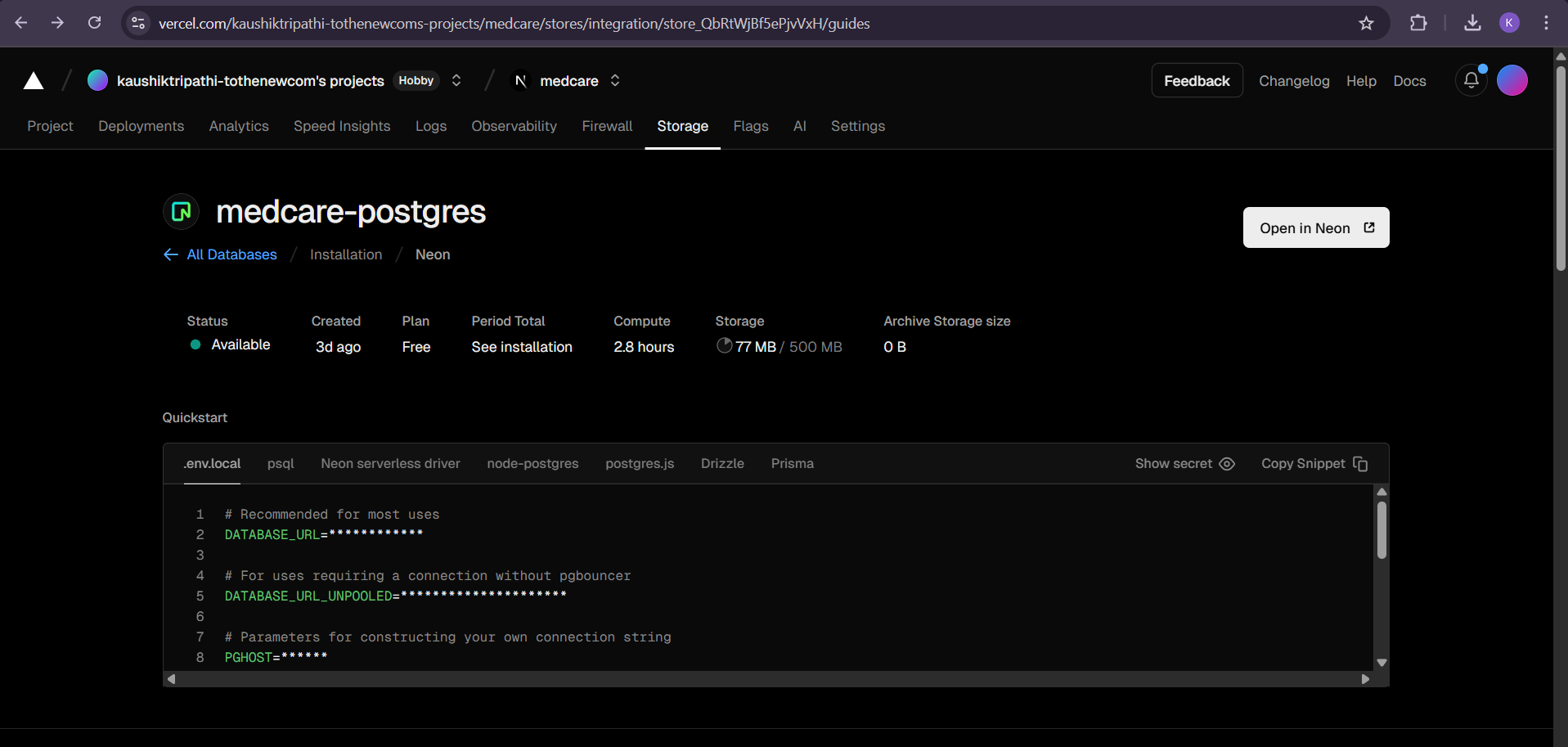The width and height of the screenshot is (1568, 747).
Task: Show Neon serverless driver snippet
Action: coord(390,464)
